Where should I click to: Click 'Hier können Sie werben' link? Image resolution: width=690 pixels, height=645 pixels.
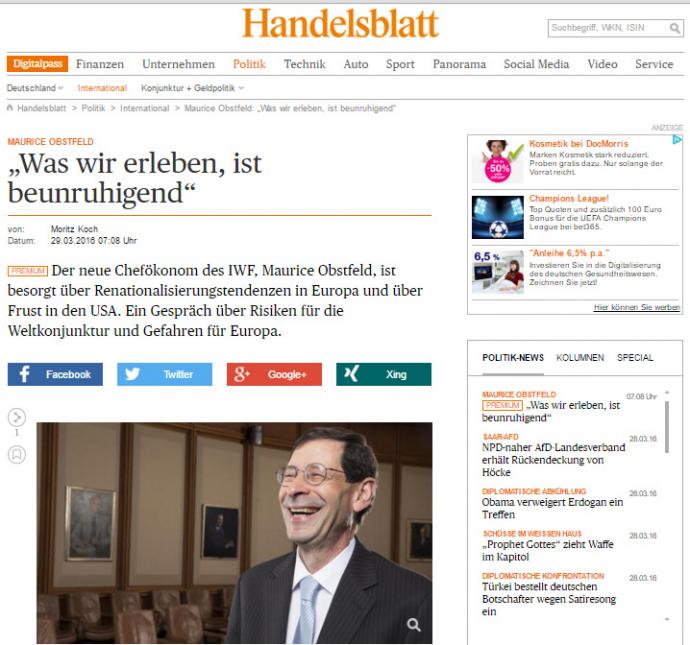click(637, 307)
